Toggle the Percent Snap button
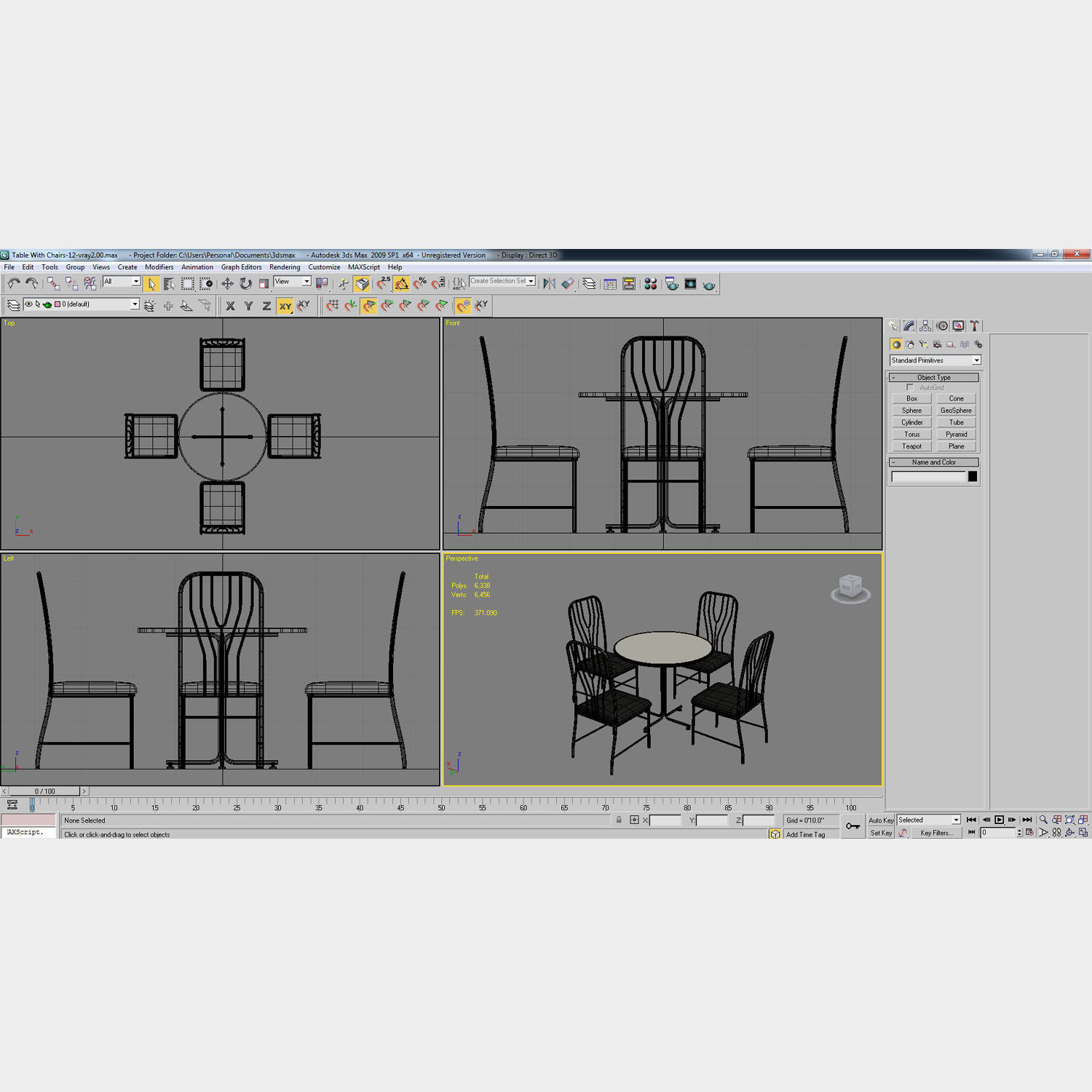Screen dimensions: 1092x1092 [x=420, y=284]
